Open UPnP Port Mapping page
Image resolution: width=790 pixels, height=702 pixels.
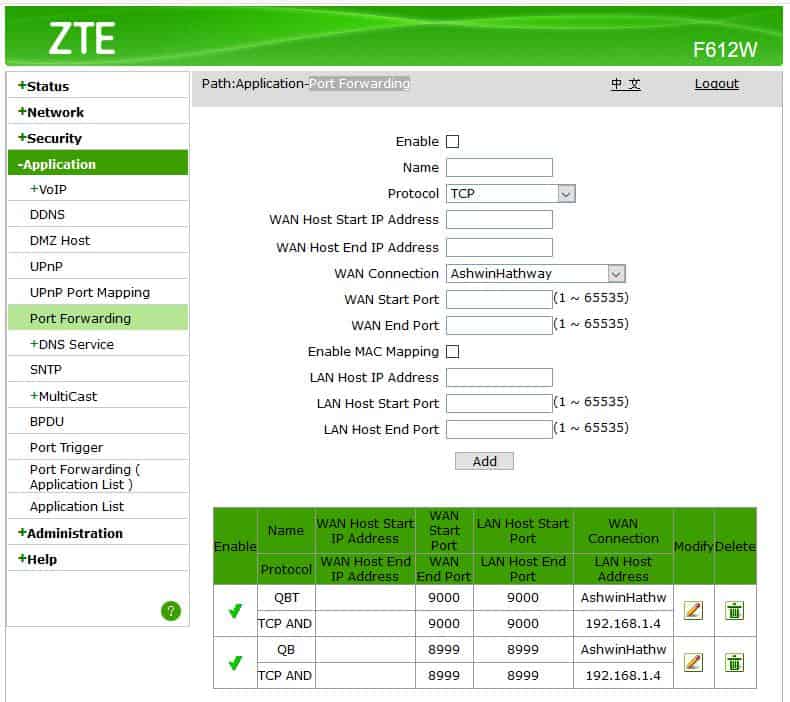click(x=90, y=293)
